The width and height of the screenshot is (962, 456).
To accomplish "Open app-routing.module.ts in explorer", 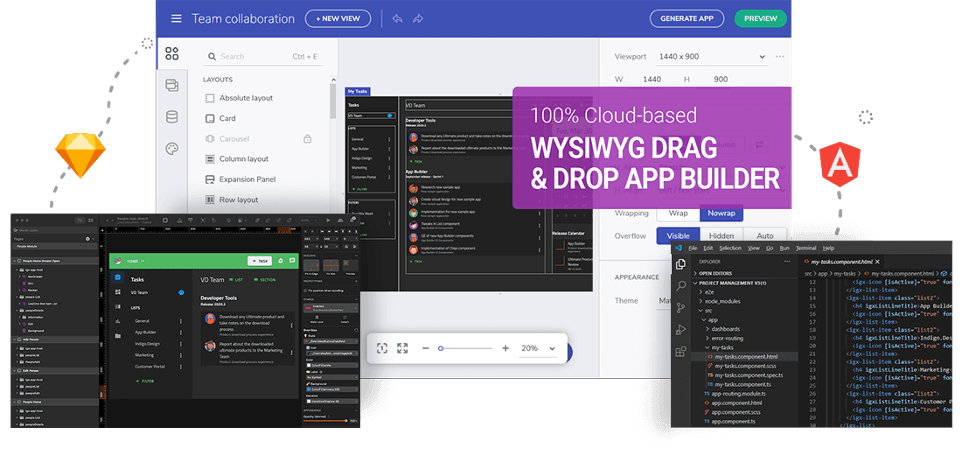I will [734, 393].
